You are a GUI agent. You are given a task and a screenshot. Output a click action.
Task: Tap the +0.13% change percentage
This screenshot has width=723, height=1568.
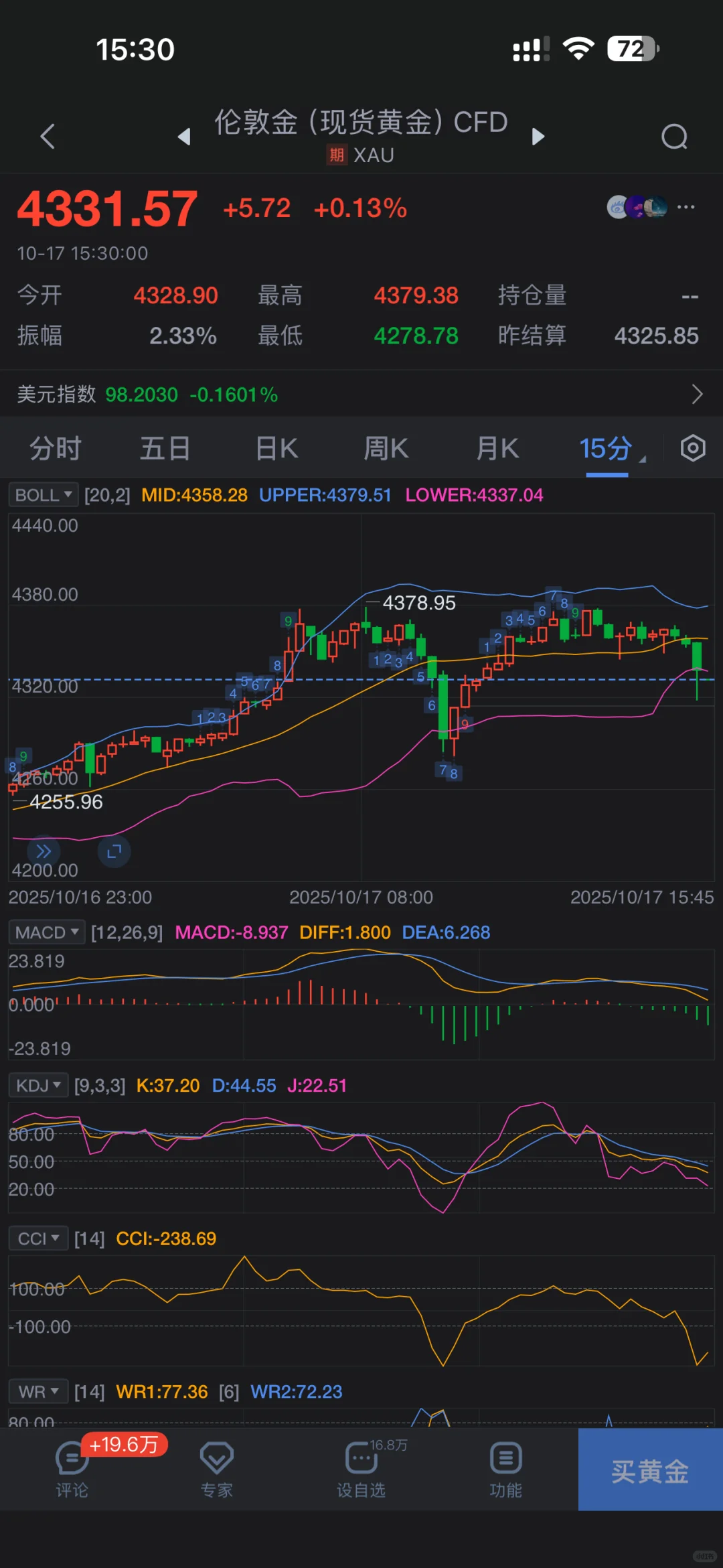pos(360,208)
